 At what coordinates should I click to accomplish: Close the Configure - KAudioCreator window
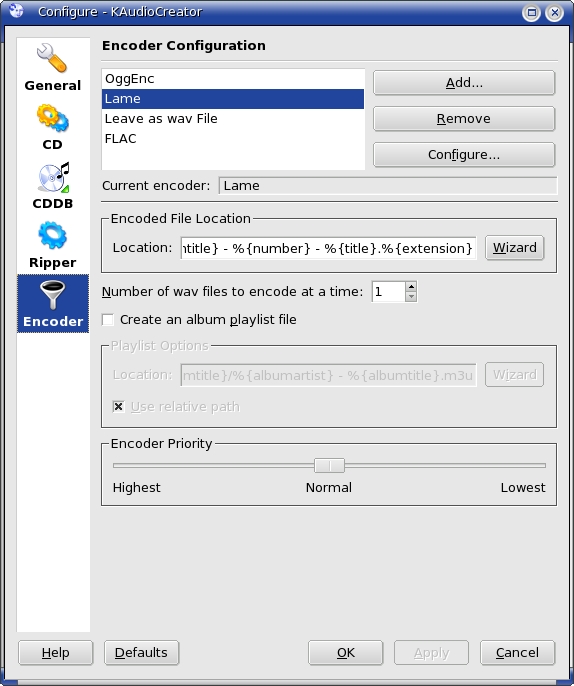554,13
